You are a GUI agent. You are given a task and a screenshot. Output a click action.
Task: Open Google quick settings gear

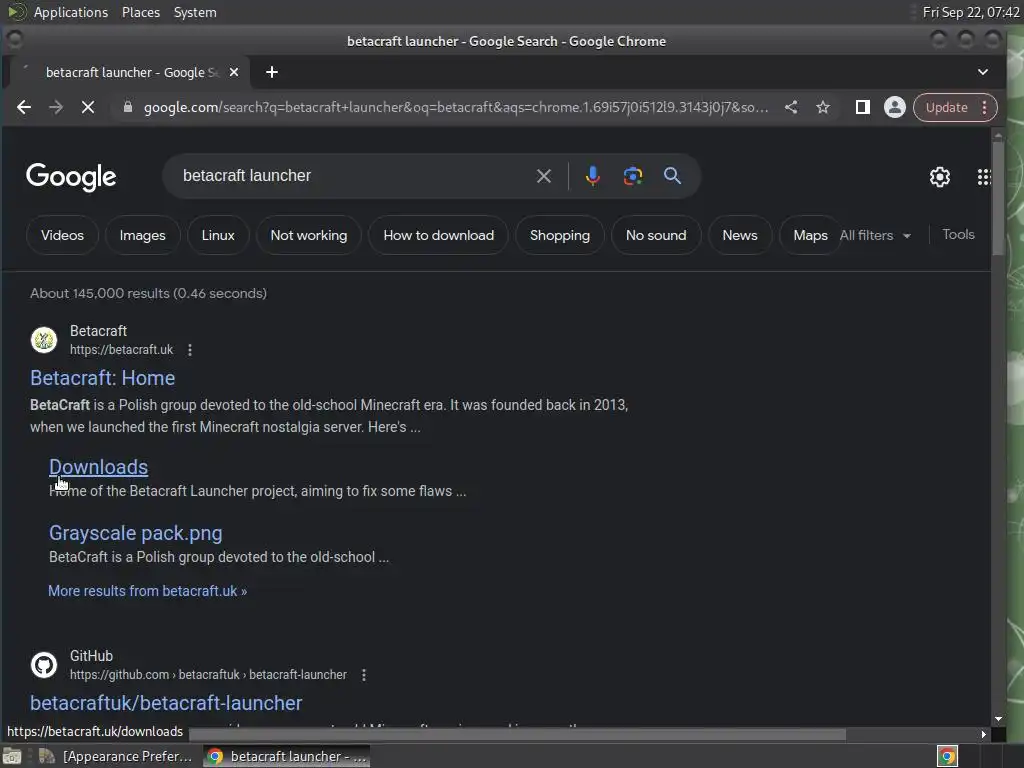point(939,176)
